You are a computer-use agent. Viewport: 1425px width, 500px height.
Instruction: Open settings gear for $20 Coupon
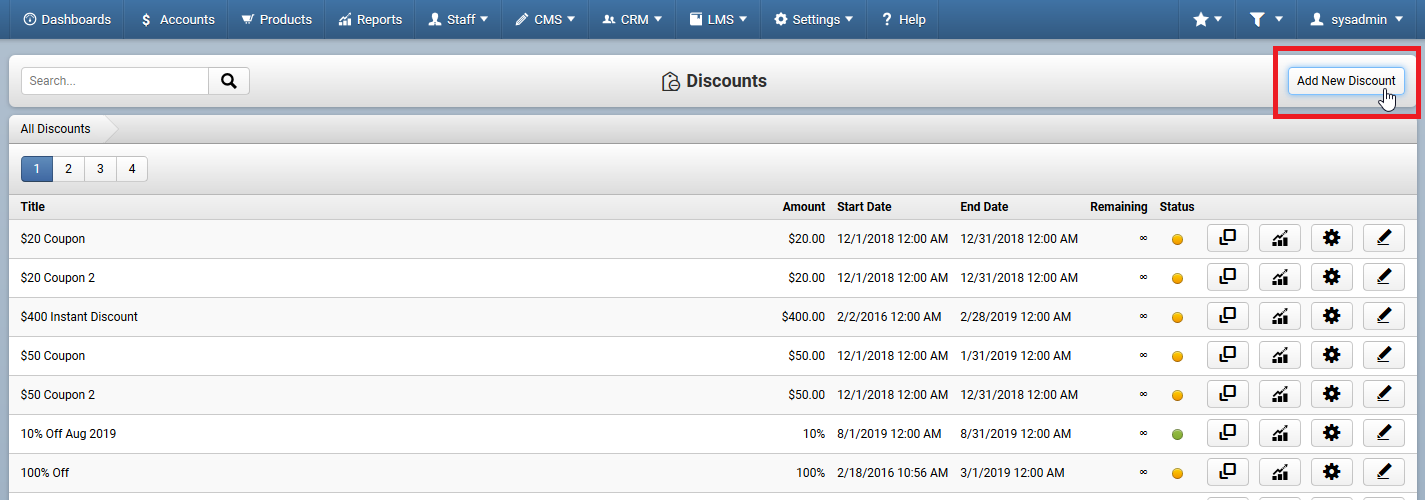point(1332,238)
